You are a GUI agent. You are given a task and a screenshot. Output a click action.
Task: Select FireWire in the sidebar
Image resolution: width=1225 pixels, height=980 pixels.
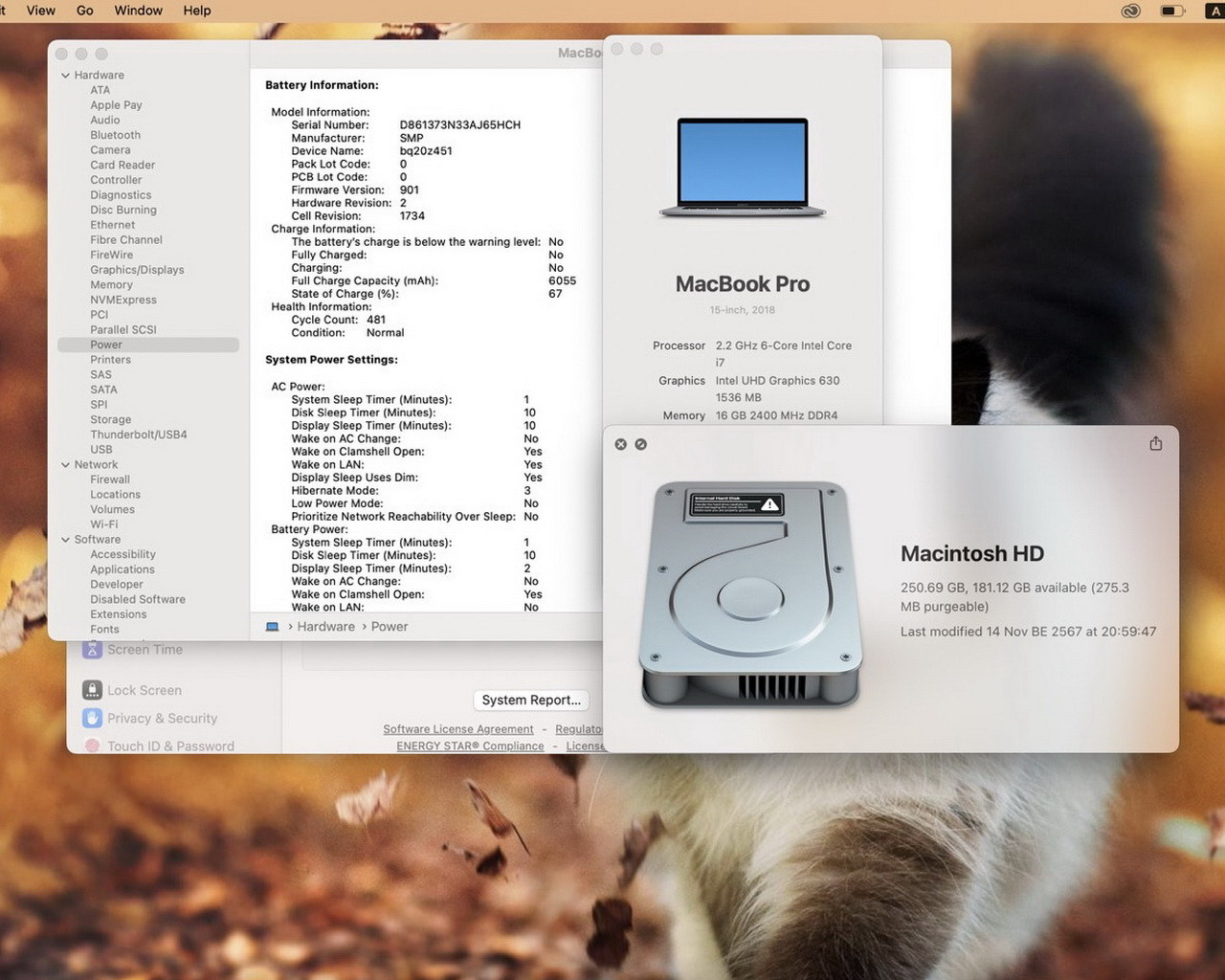(x=112, y=256)
